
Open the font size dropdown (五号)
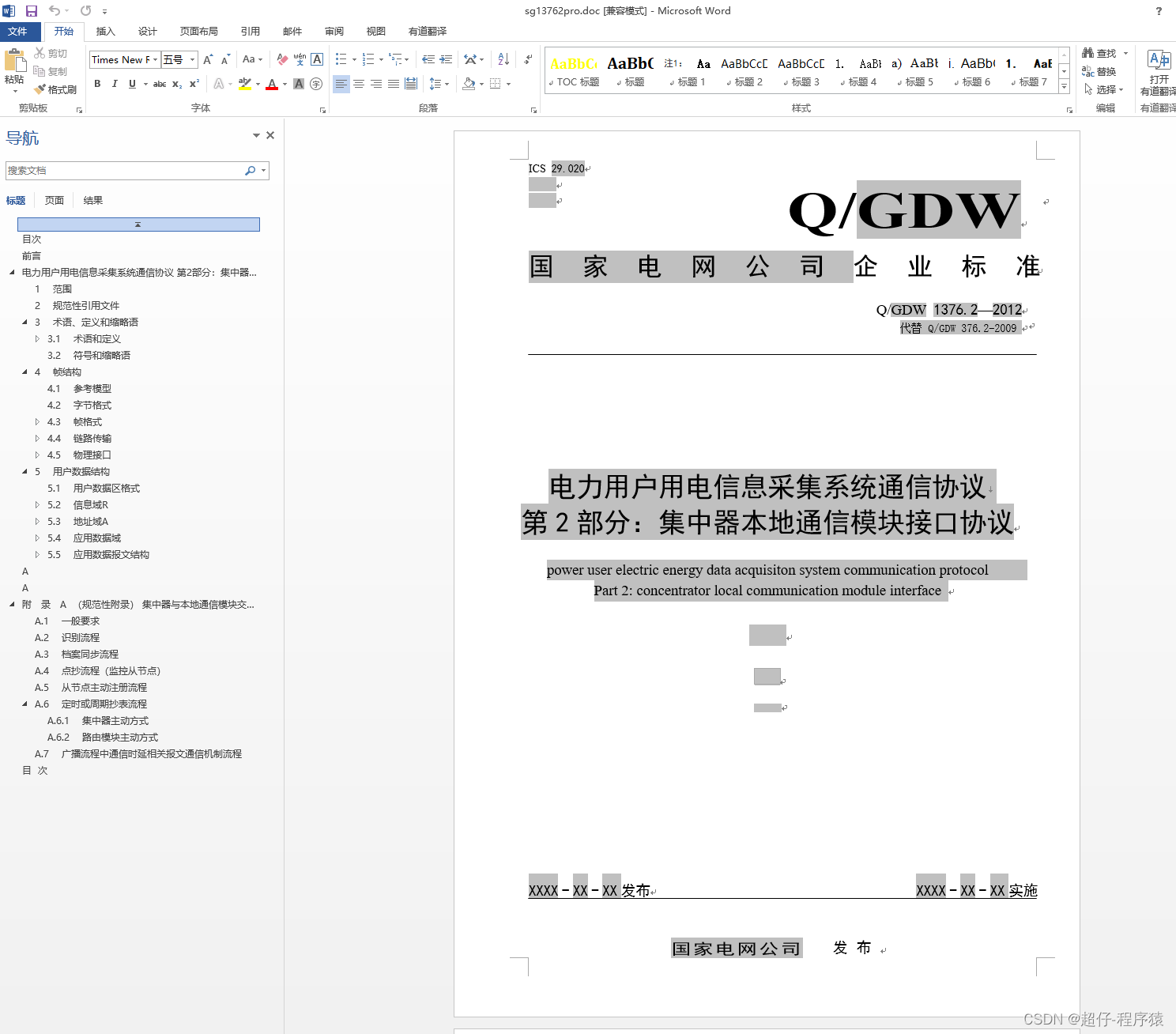192,59
